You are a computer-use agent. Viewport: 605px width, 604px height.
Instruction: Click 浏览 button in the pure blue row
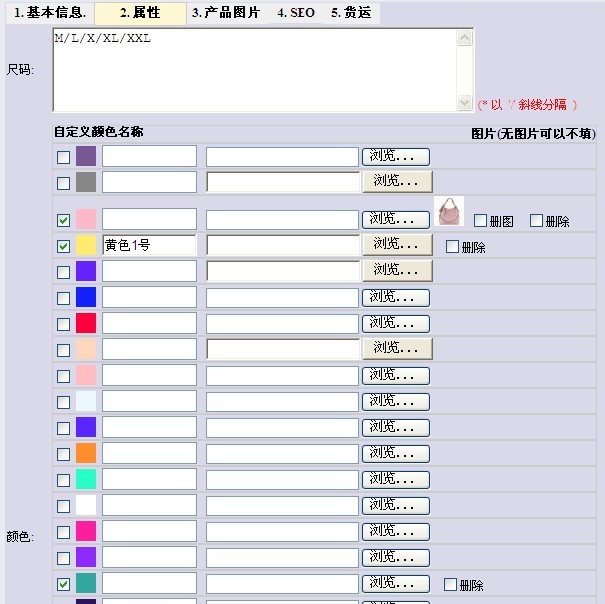[x=396, y=298]
